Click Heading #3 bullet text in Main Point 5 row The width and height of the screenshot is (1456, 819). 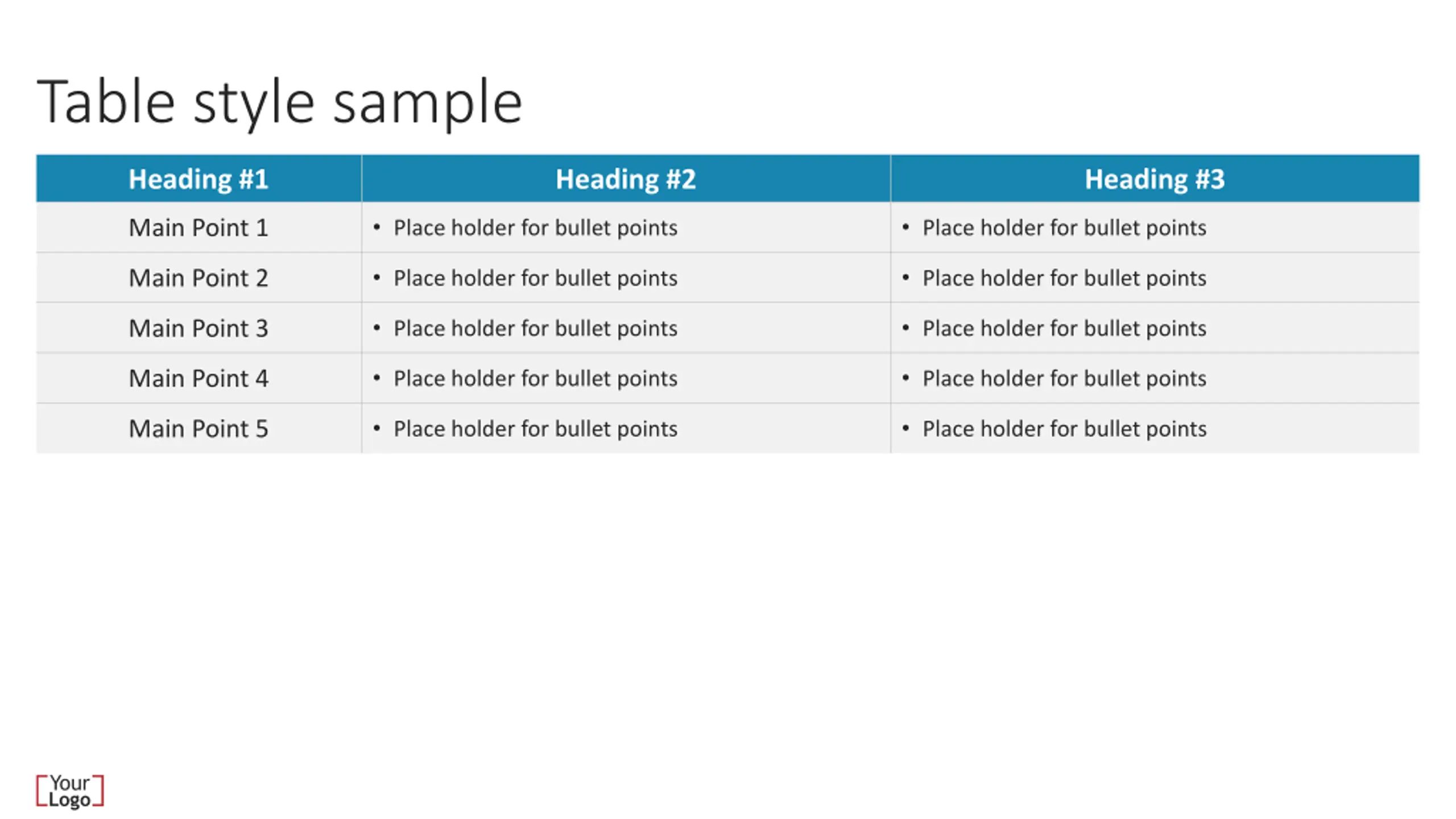(x=1064, y=429)
